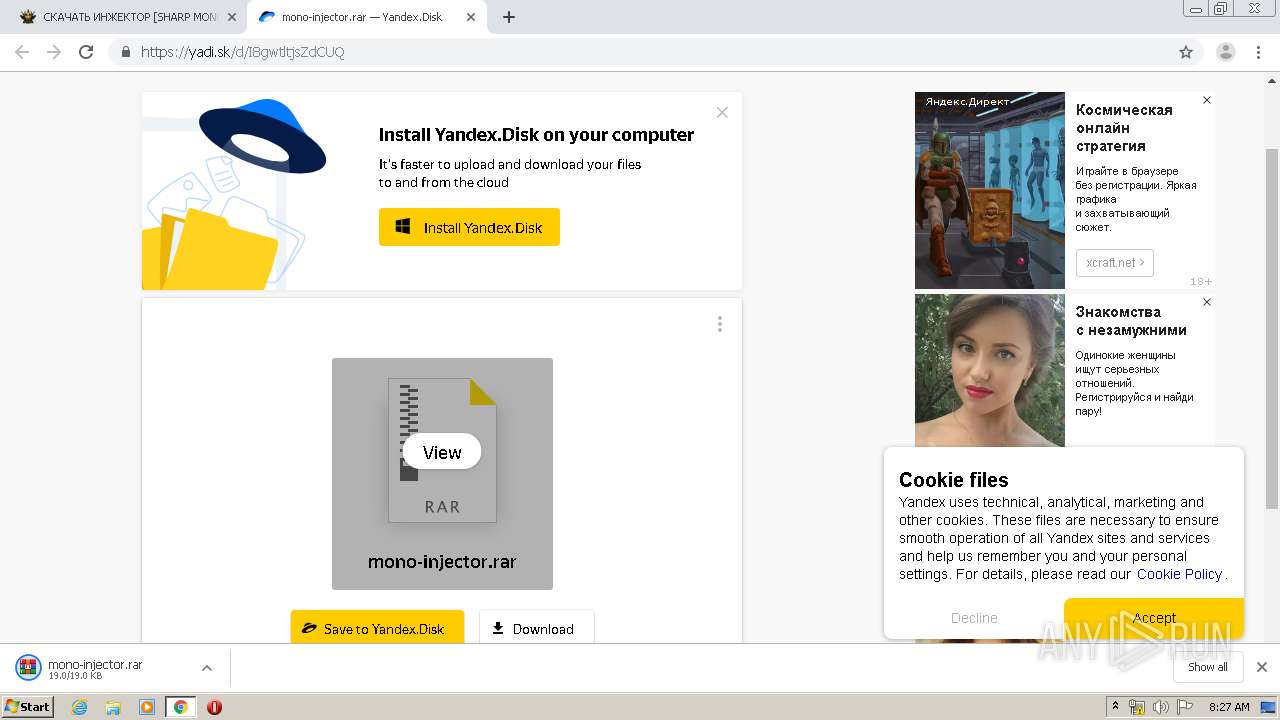1280x720 pixels.
Task: Click the xcraft.net ad link
Action: click(x=1115, y=263)
